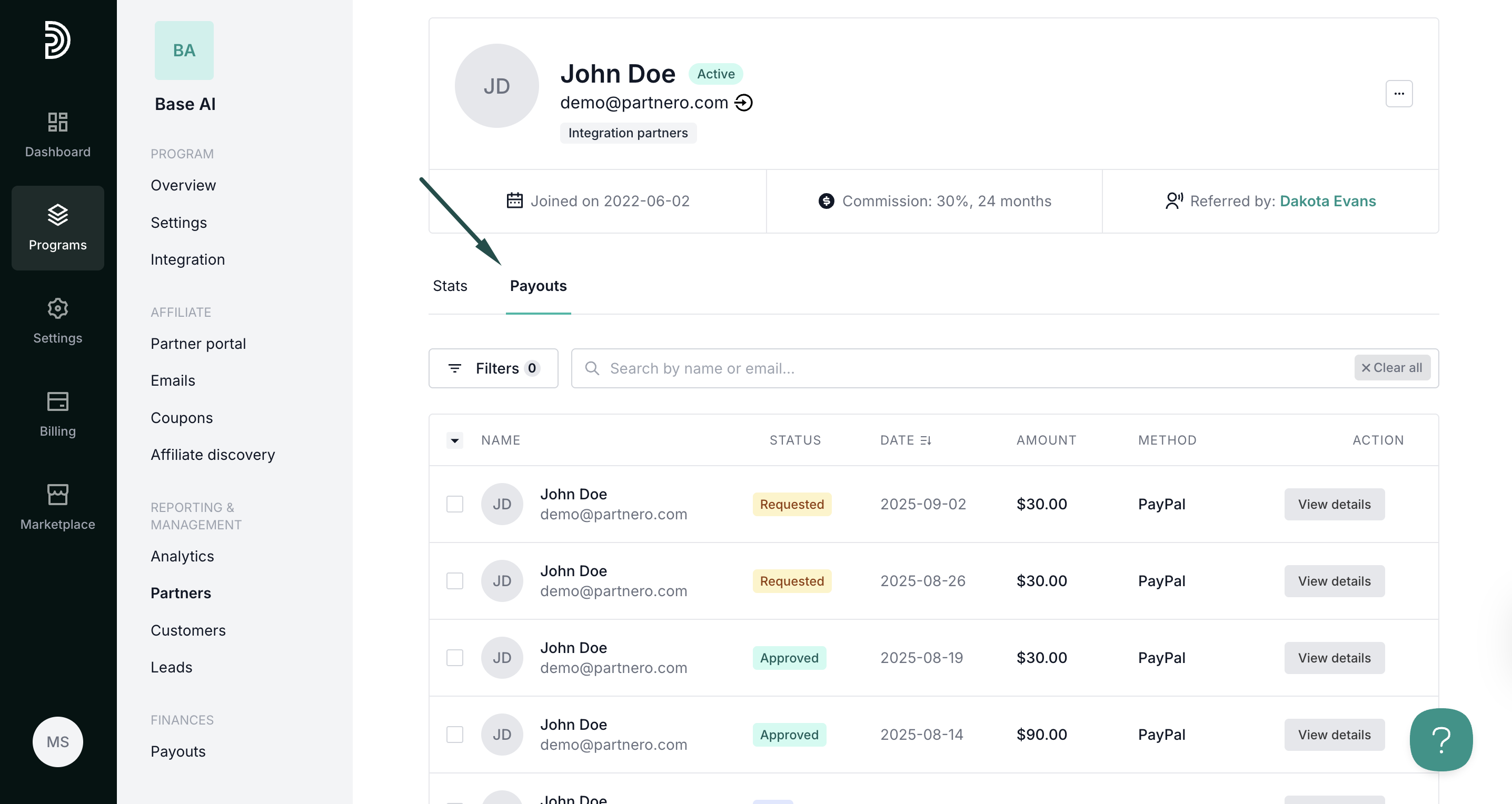This screenshot has width=1512, height=804.
Task: Click login-as-partner icon beside email
Action: (743, 103)
